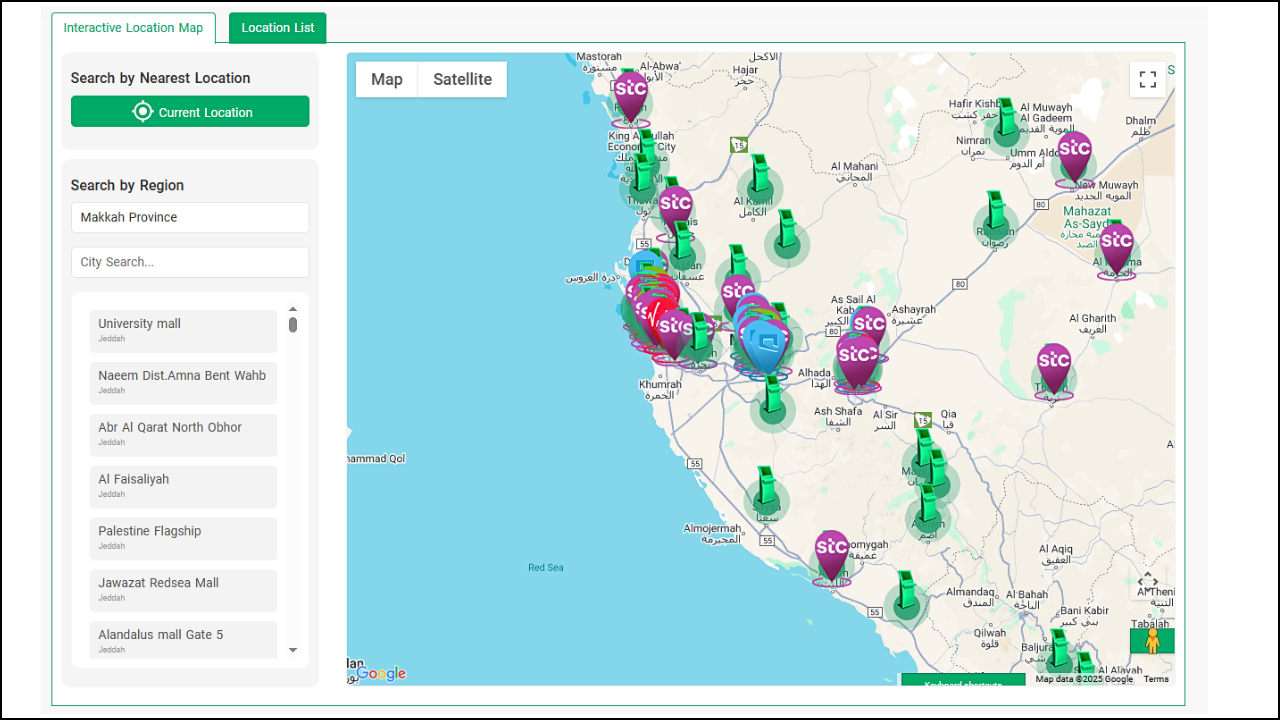1280x720 pixels.
Task: Select the green kiosk marker at Radwan
Action: point(995,217)
